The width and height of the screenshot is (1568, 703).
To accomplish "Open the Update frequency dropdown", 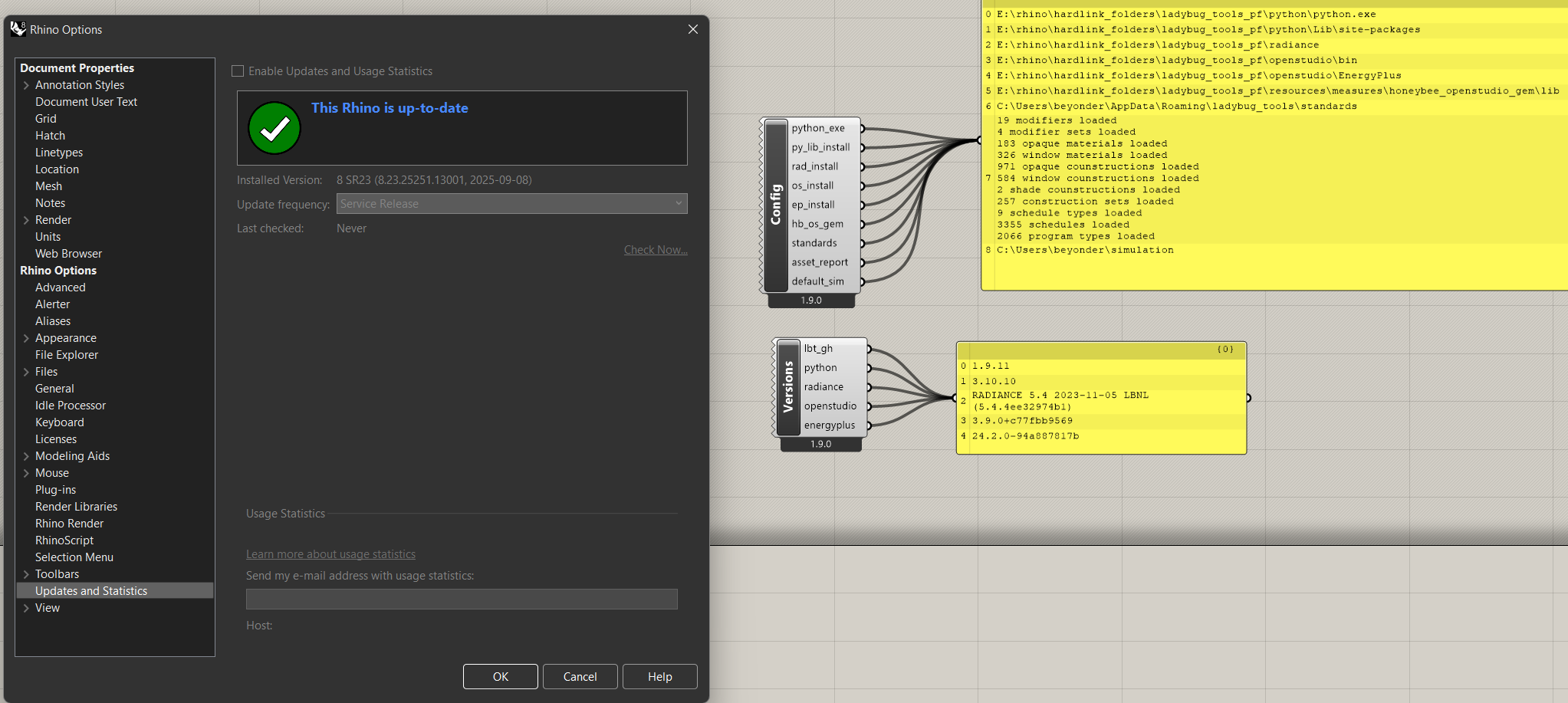I will pyautogui.click(x=511, y=204).
